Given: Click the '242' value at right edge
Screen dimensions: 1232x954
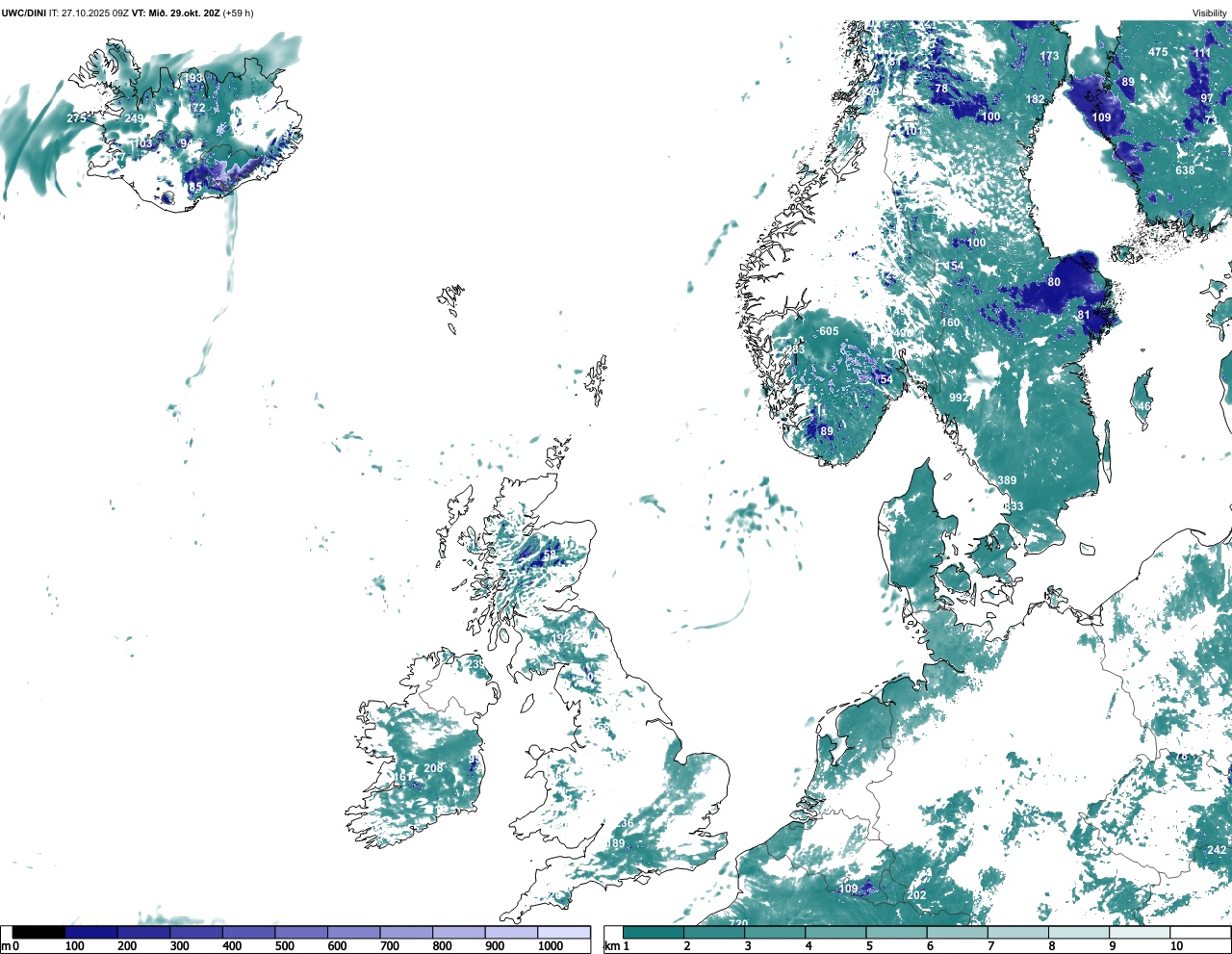Looking at the screenshot, I should tap(1217, 850).
